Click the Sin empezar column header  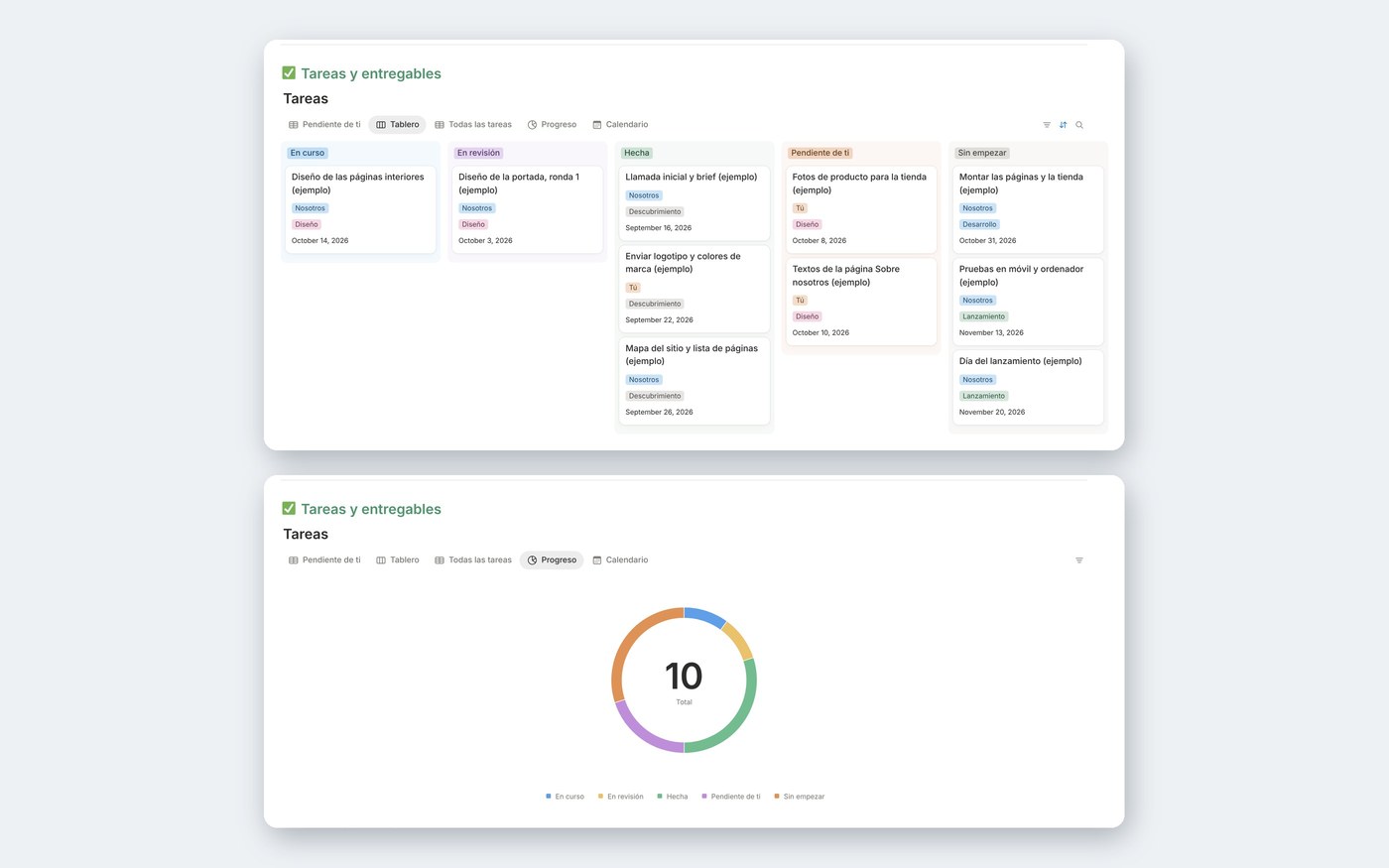[982, 153]
